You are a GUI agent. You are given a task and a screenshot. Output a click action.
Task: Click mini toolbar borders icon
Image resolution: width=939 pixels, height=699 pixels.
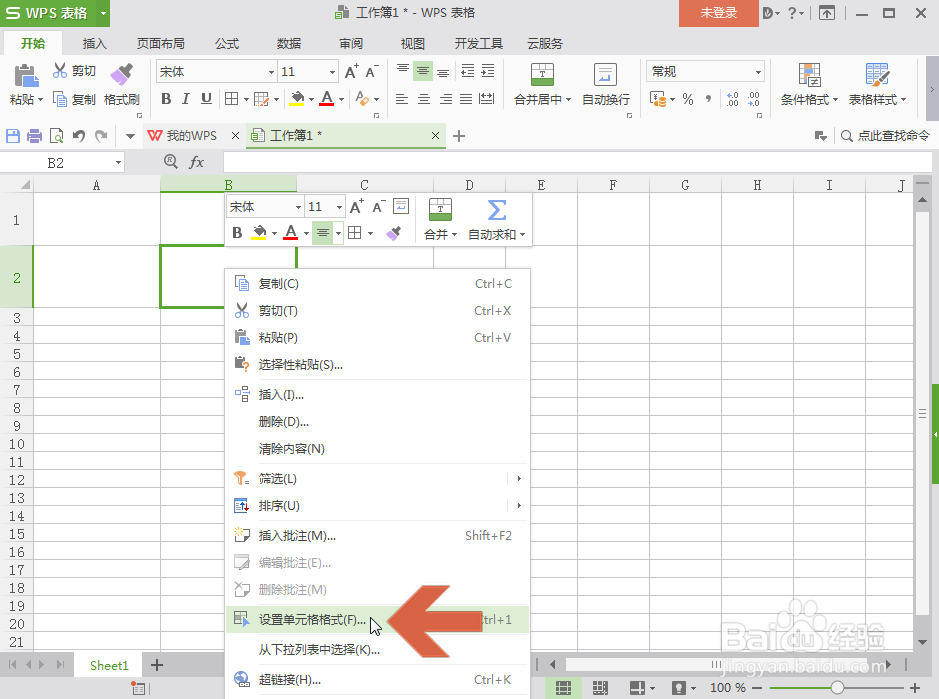click(x=355, y=232)
